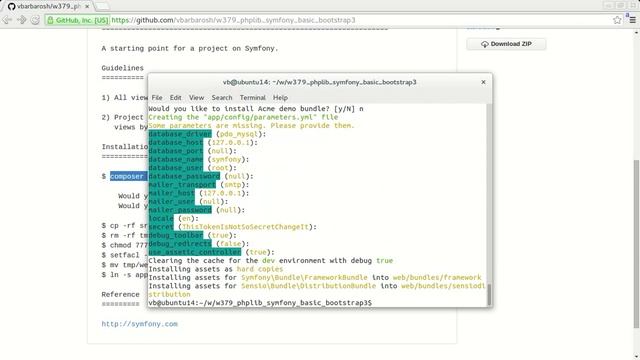Close the terminal window
This screenshot has width=640, height=360.
[x=483, y=82]
